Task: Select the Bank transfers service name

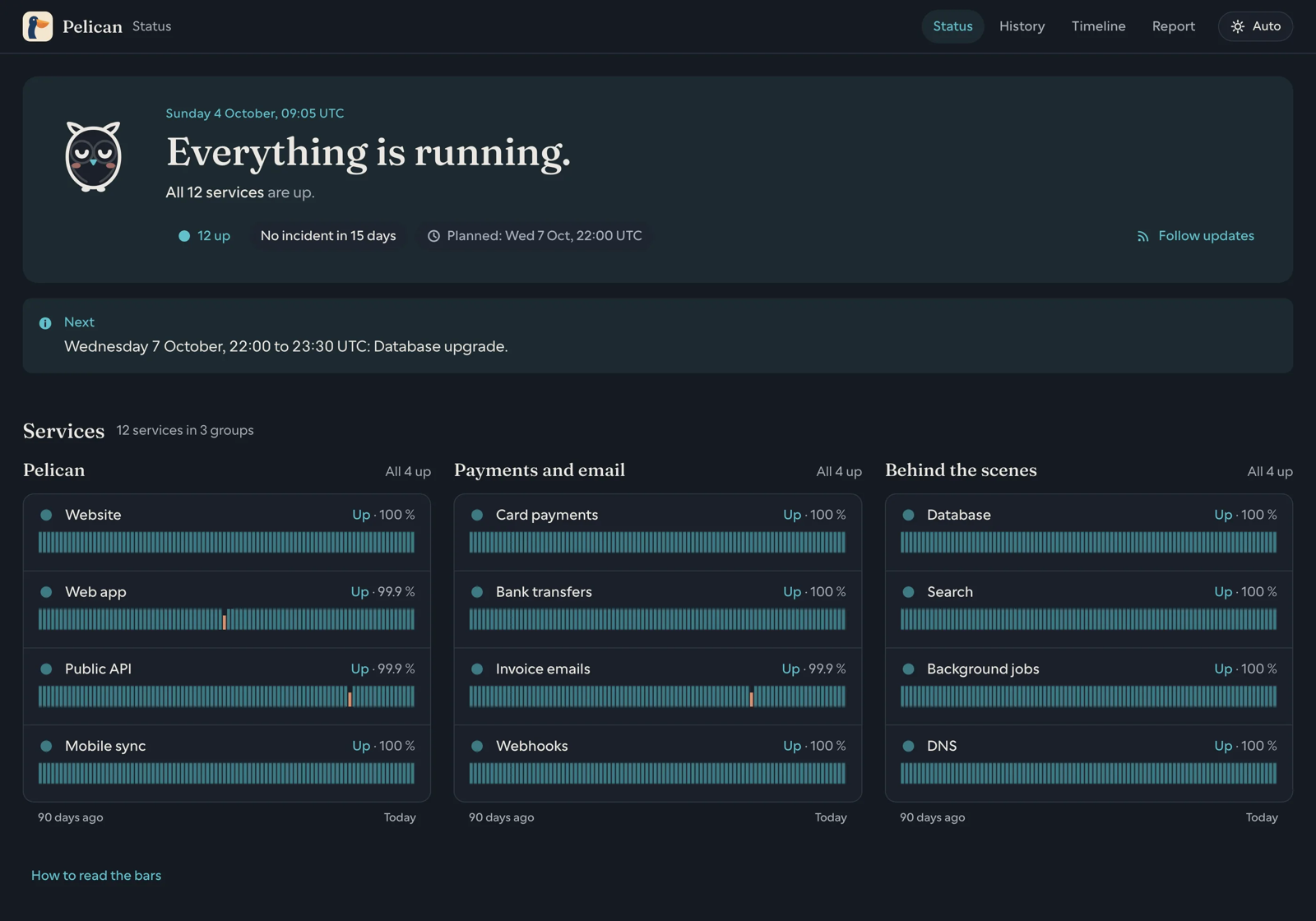Action: [544, 592]
